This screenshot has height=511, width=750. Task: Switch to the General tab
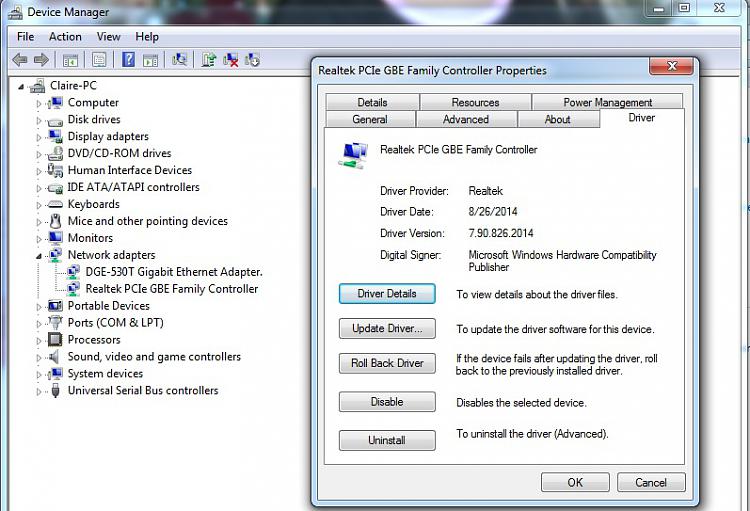coord(370,119)
